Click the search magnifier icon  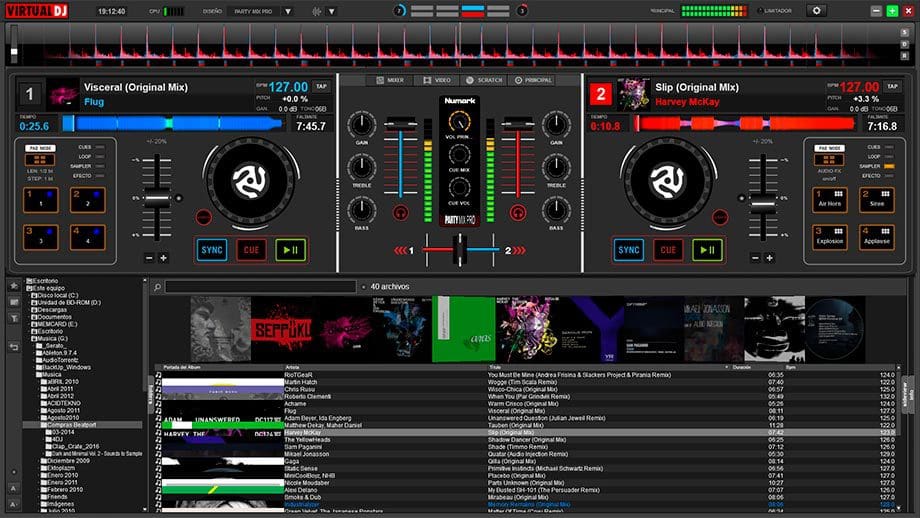(157, 287)
